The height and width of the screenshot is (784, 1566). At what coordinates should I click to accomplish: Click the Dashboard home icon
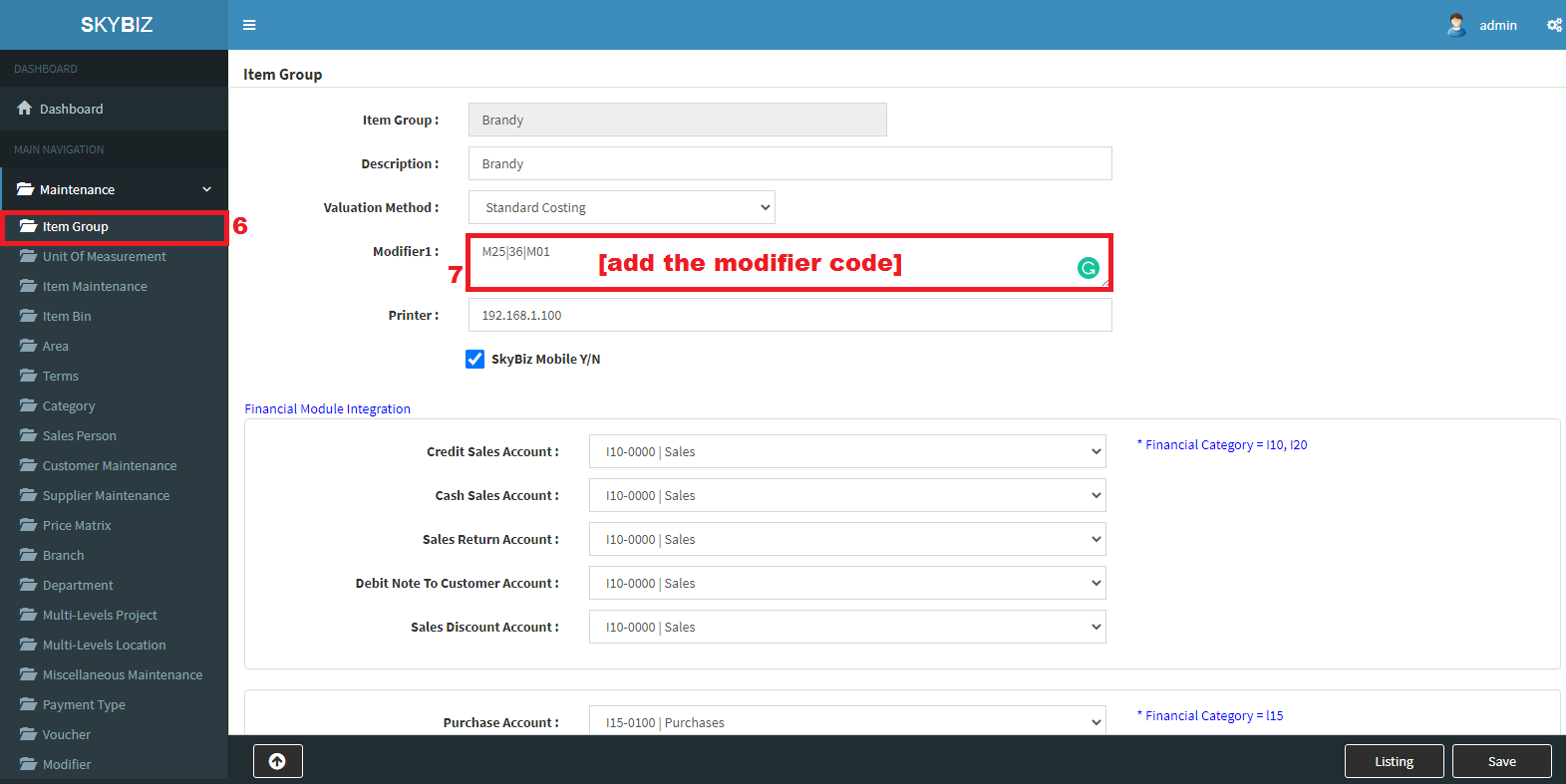(x=25, y=109)
